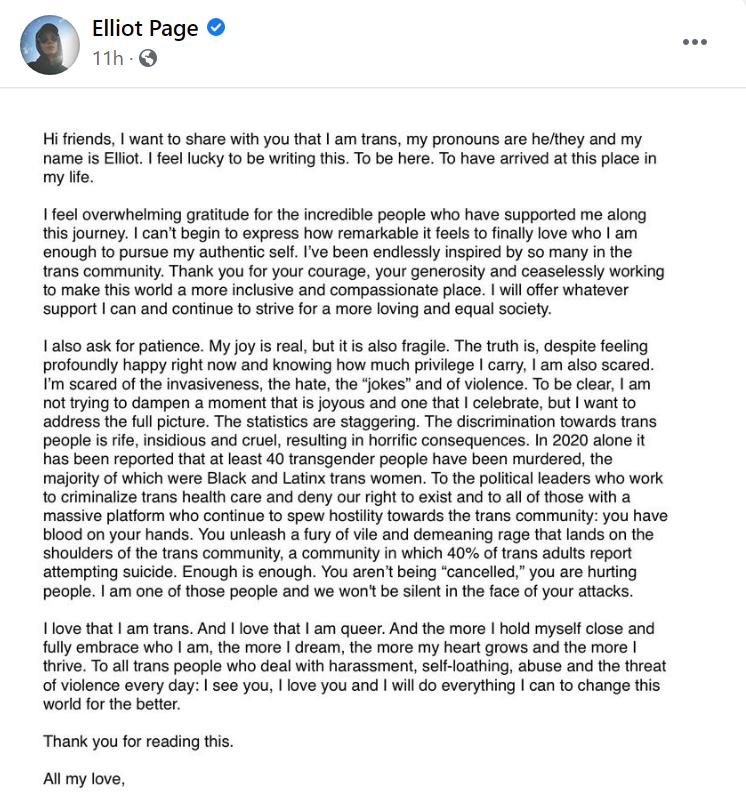This screenshot has height=795, width=746.
Task: Click the line starting "attempting suicide"
Action: [340, 572]
